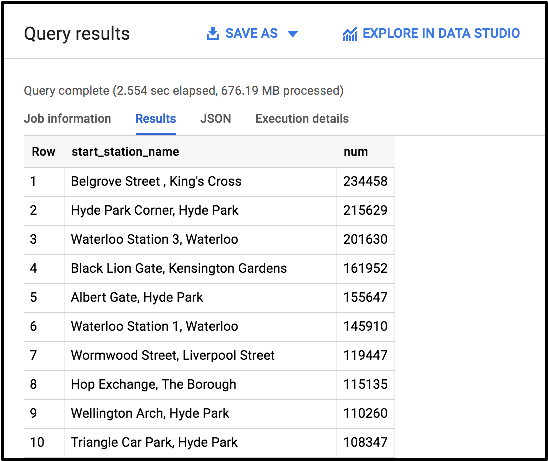This screenshot has width=548, height=461.
Task: Click the Data Studio chart icon
Action: 349,34
